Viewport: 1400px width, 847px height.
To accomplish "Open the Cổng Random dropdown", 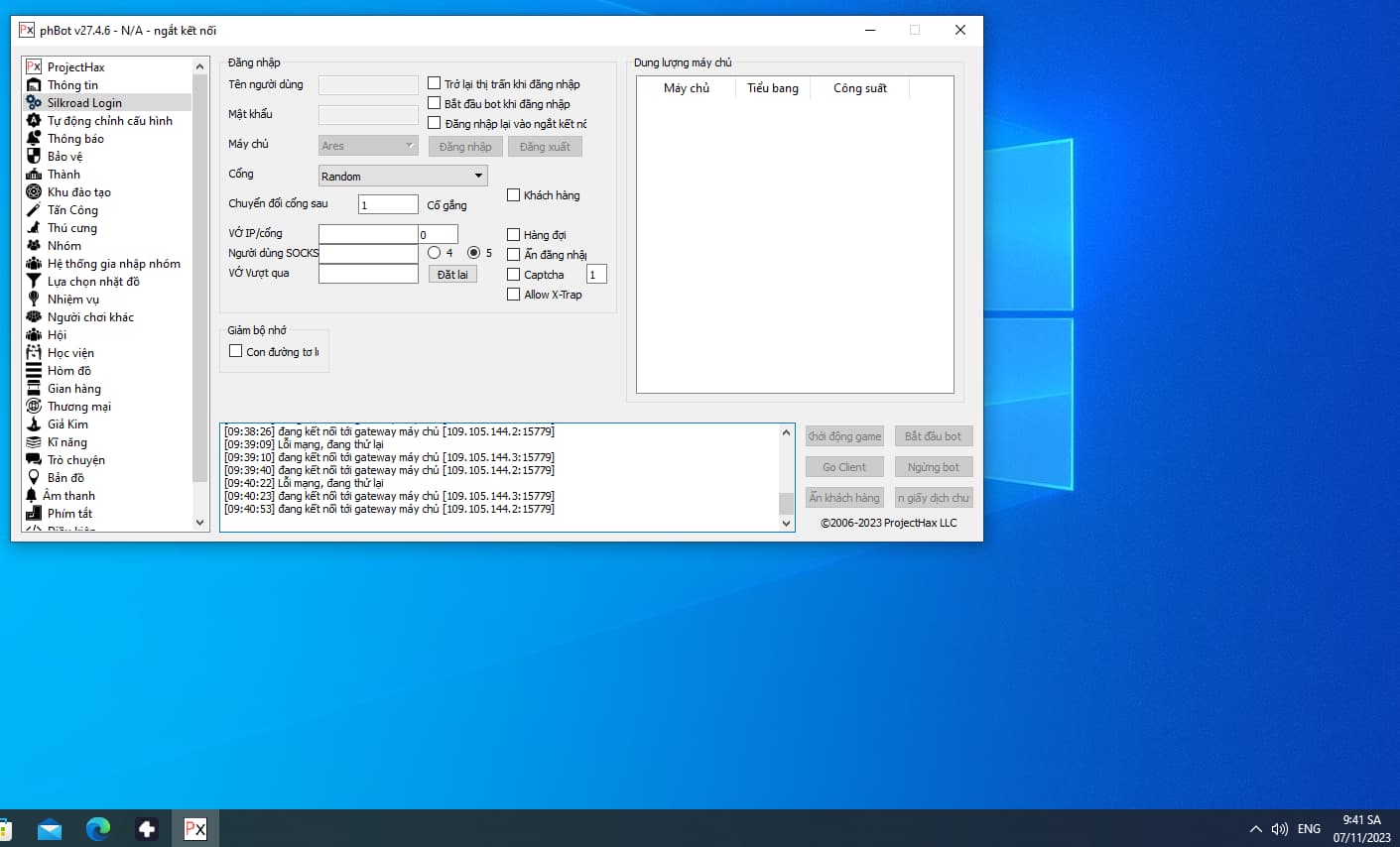I will 402,177.
